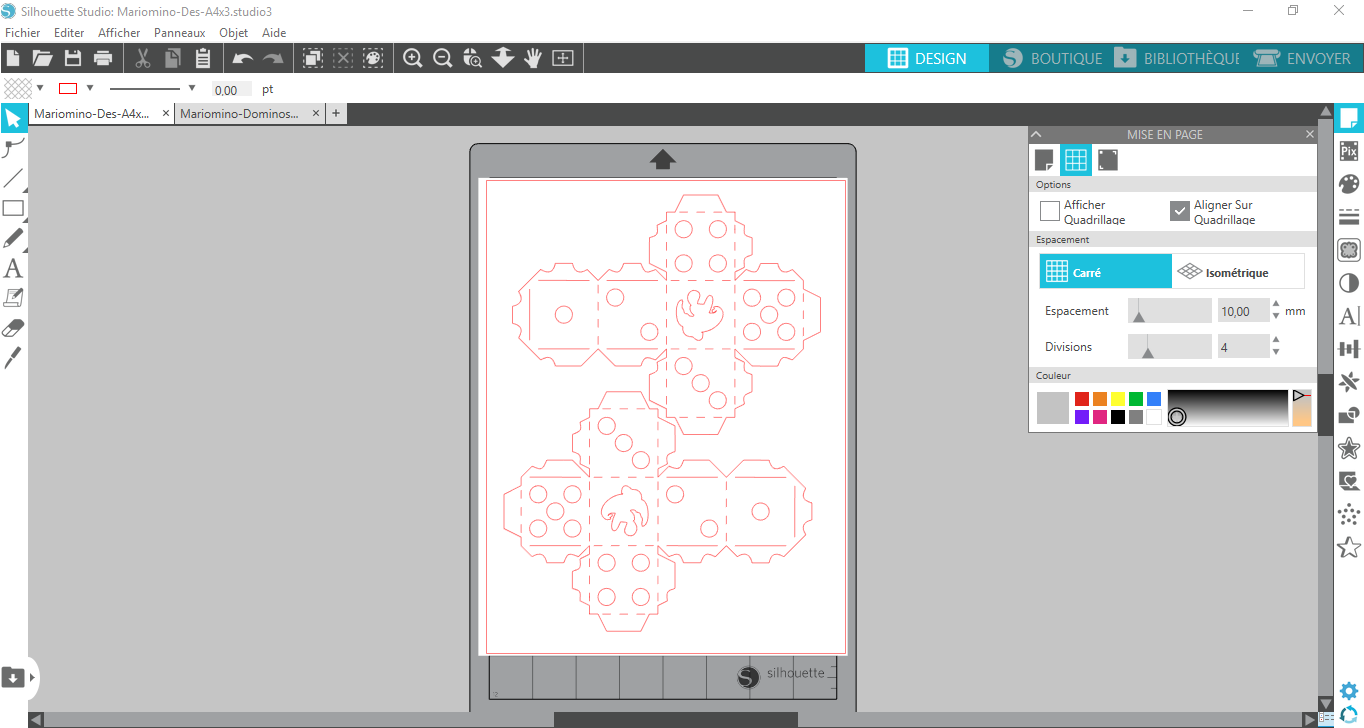Viewport: 1364px width, 728px height.
Task: Zoom out with the magnifier minus icon
Action: [442, 58]
